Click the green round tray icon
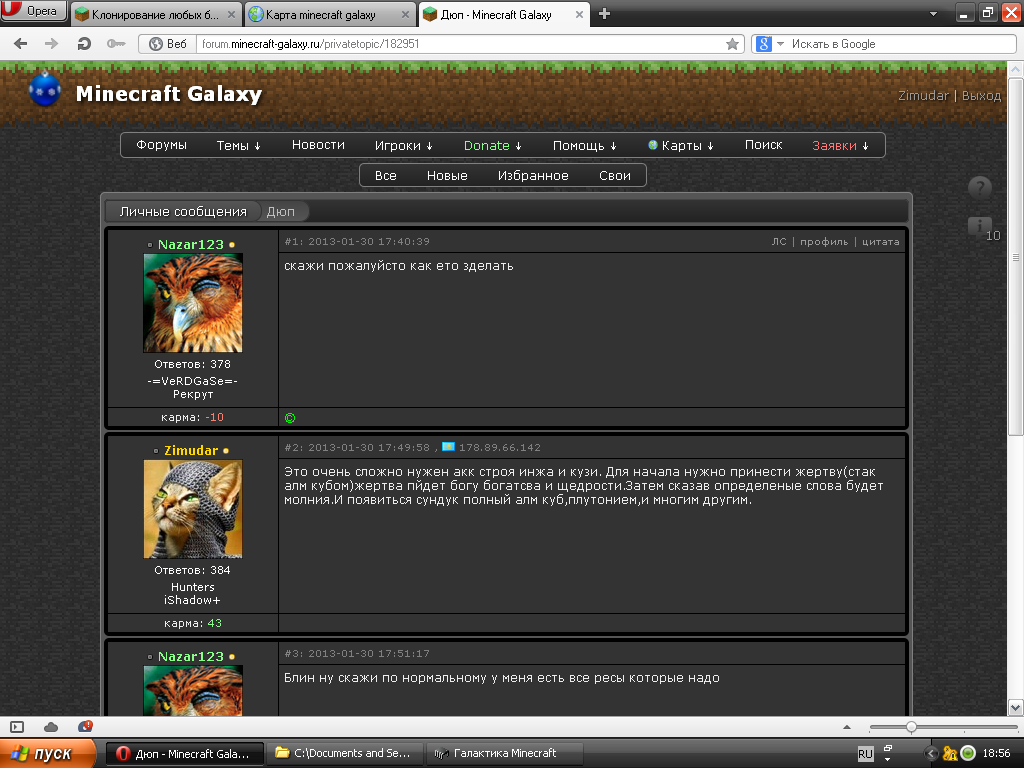Image resolution: width=1024 pixels, height=768 pixels. point(968,754)
